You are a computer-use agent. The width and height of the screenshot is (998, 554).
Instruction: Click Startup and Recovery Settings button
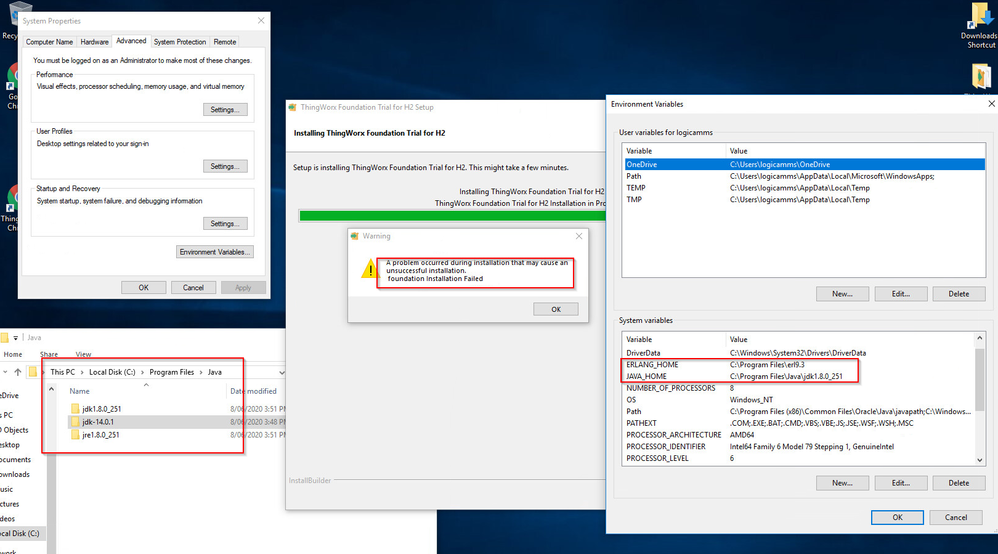tap(225, 224)
